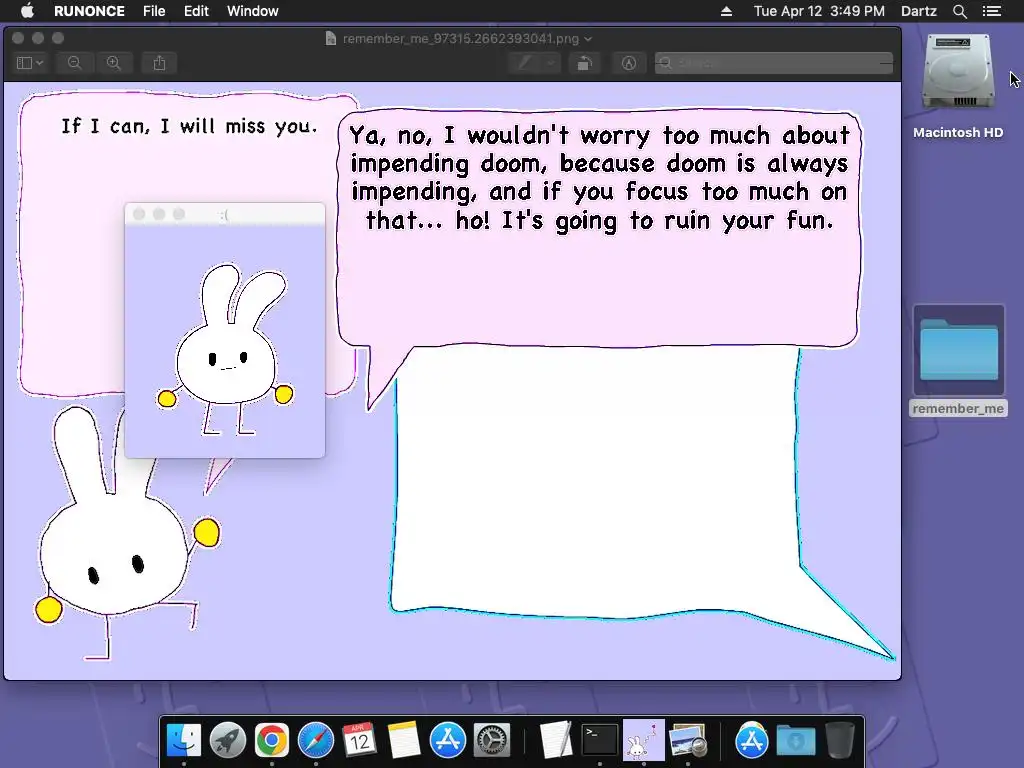Click into the Preview search field

tap(774, 63)
